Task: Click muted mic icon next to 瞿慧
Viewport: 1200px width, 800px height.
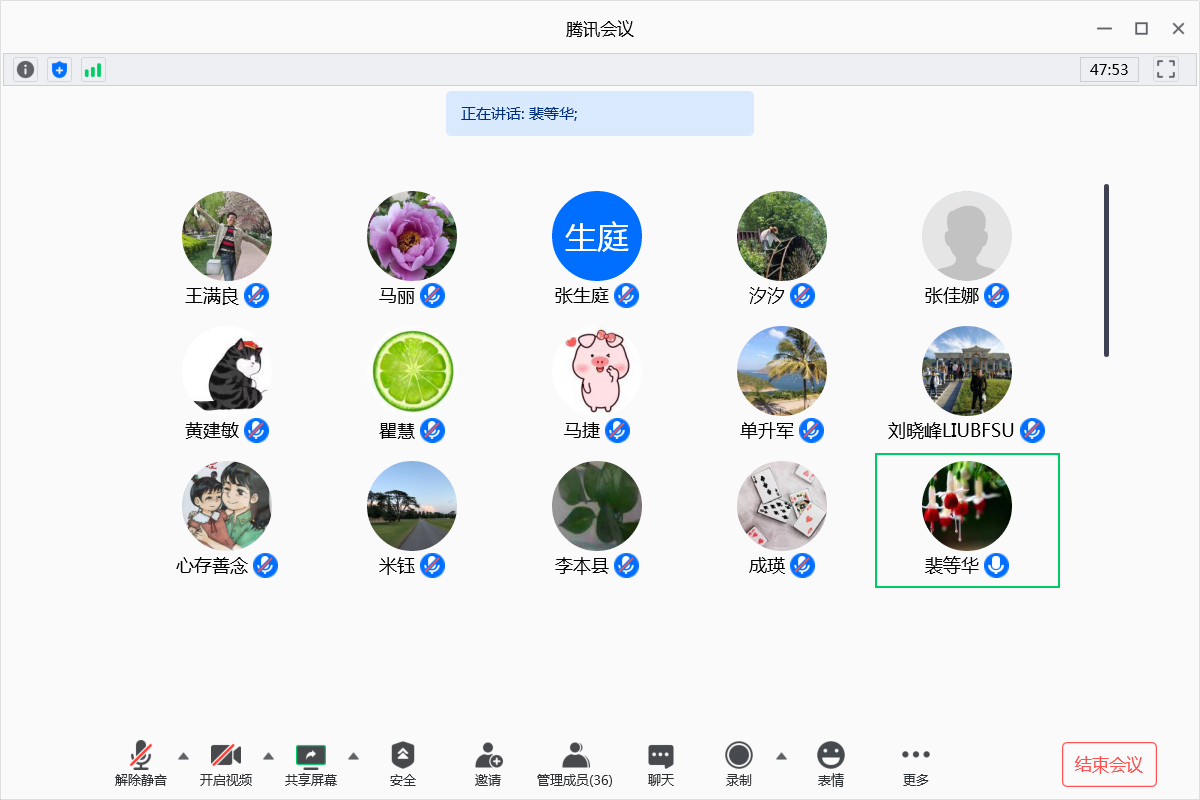Action: click(432, 430)
